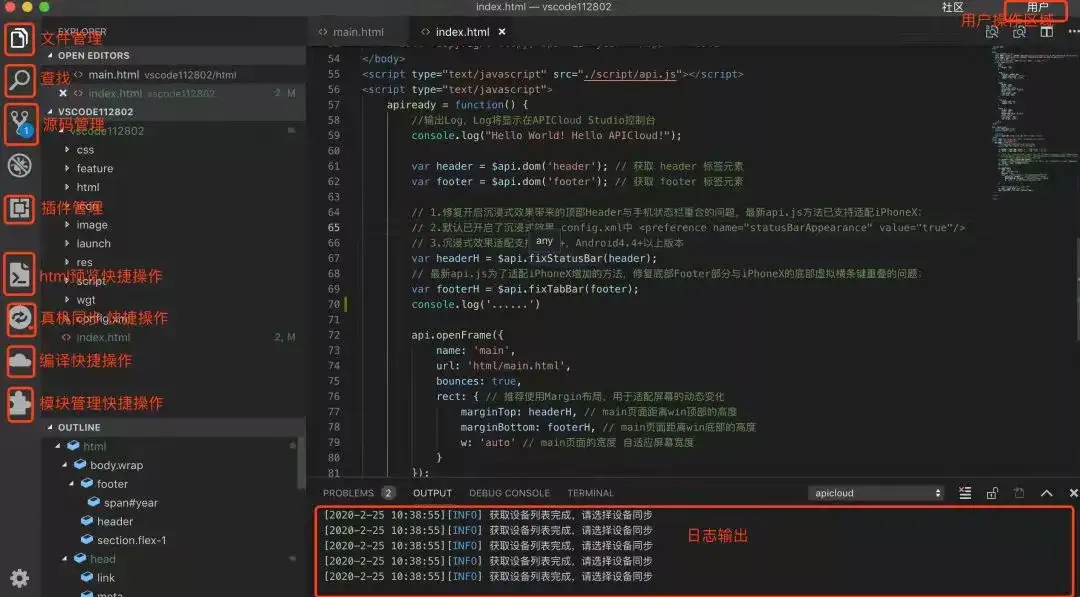Collapse the footer node in Outline

pos(72,483)
